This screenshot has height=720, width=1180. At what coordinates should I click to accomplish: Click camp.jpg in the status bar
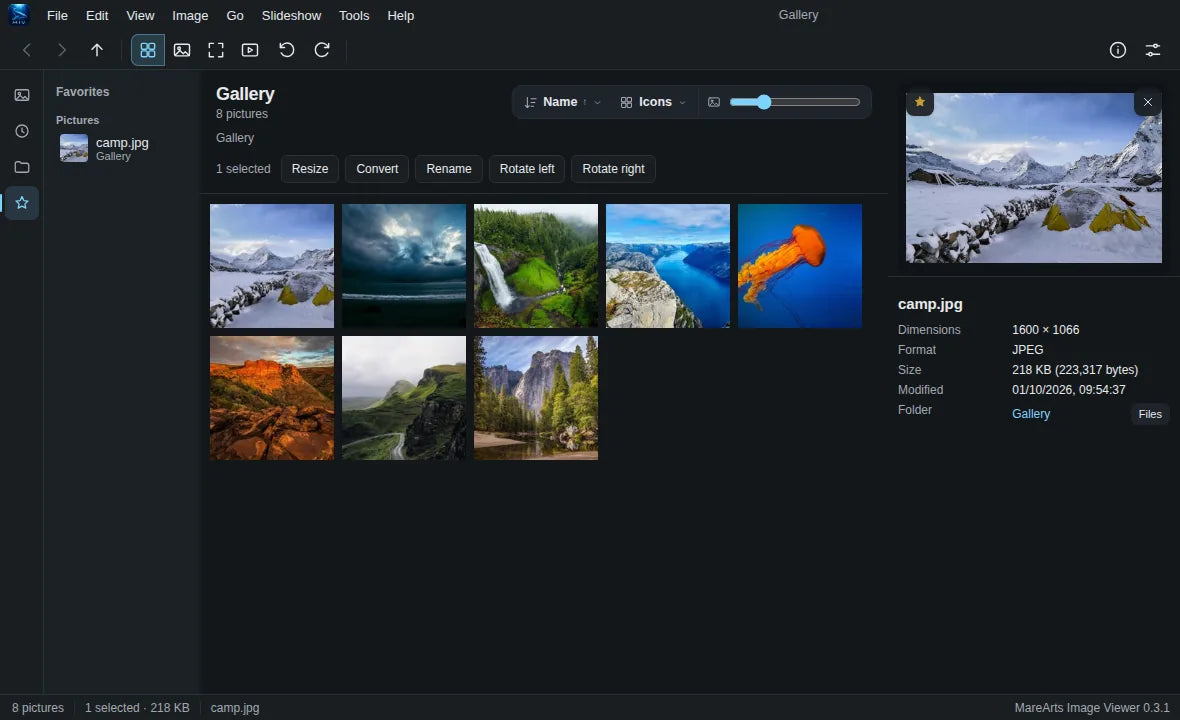click(x=235, y=708)
